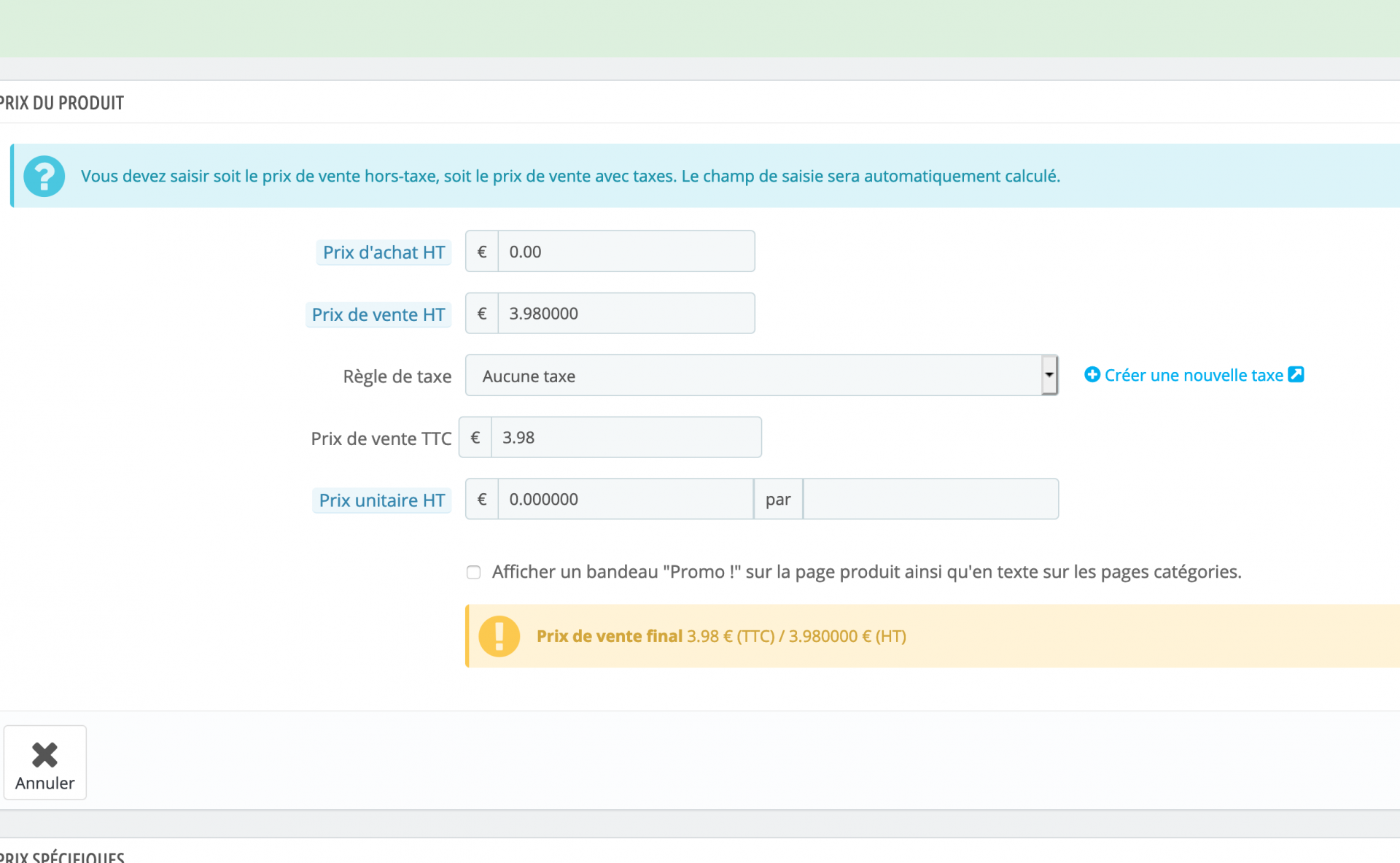The height and width of the screenshot is (863, 1400).
Task: Open the Créer une nouvelle taxe link
Action: [x=1194, y=375]
